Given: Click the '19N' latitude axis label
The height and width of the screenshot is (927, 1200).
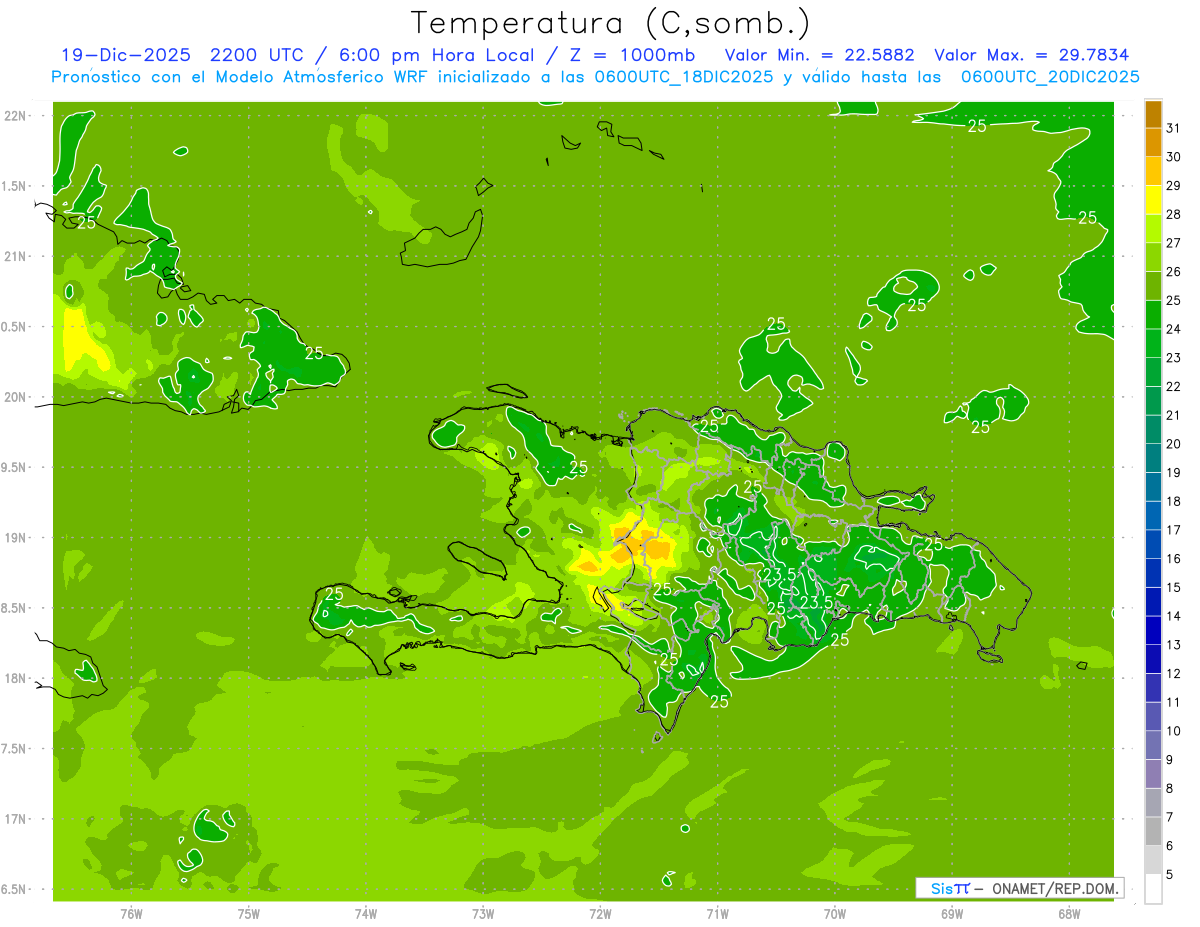Looking at the screenshot, I should coord(15,538).
